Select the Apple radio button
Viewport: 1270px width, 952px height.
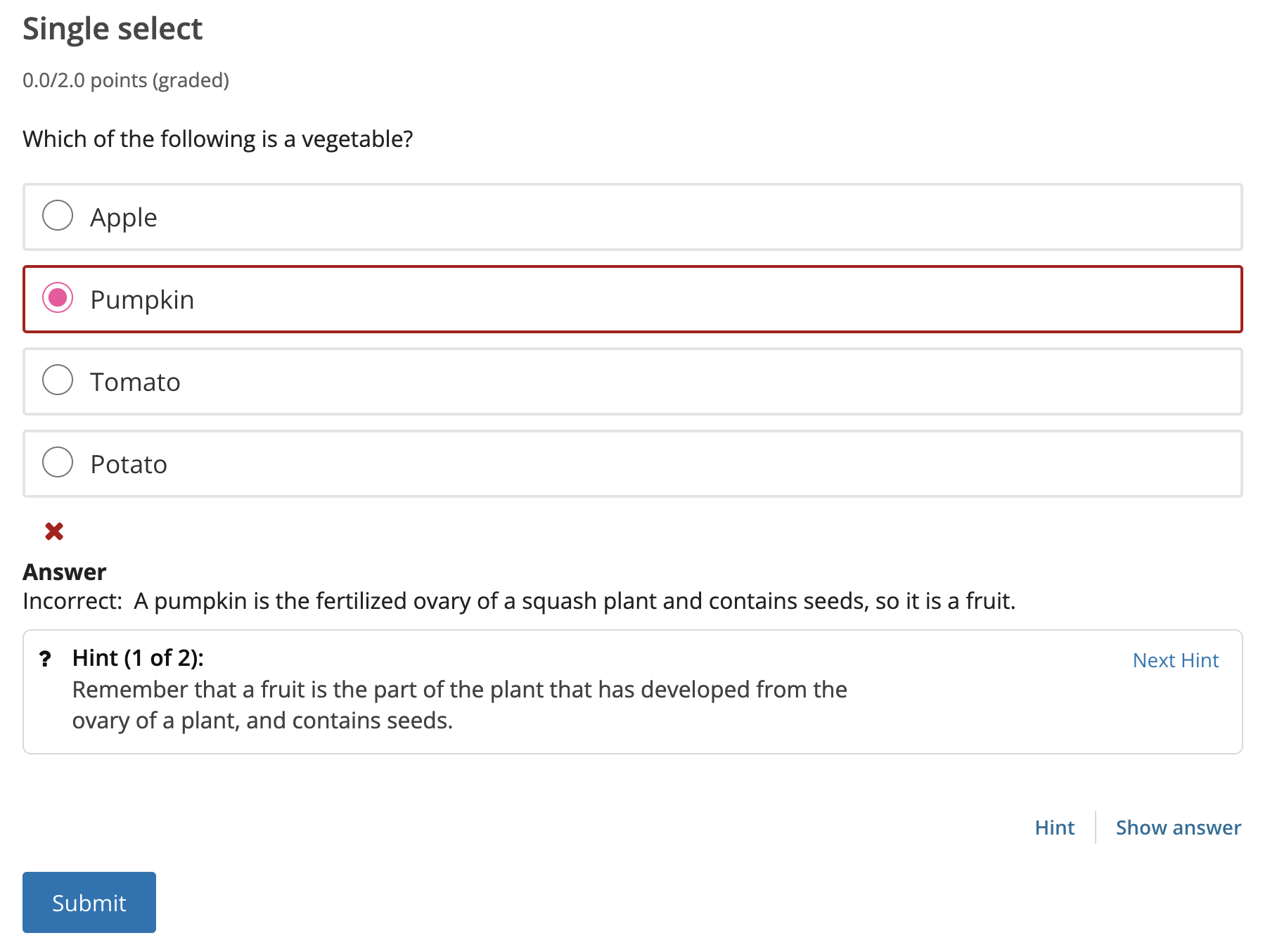[x=58, y=216]
